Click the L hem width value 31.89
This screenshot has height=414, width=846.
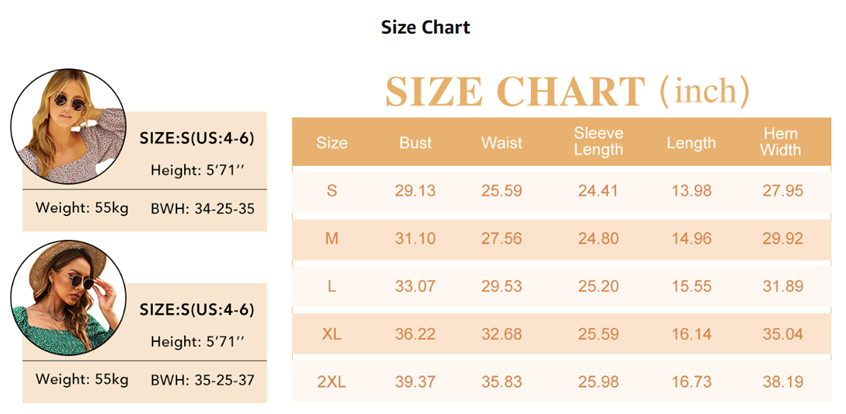(780, 287)
